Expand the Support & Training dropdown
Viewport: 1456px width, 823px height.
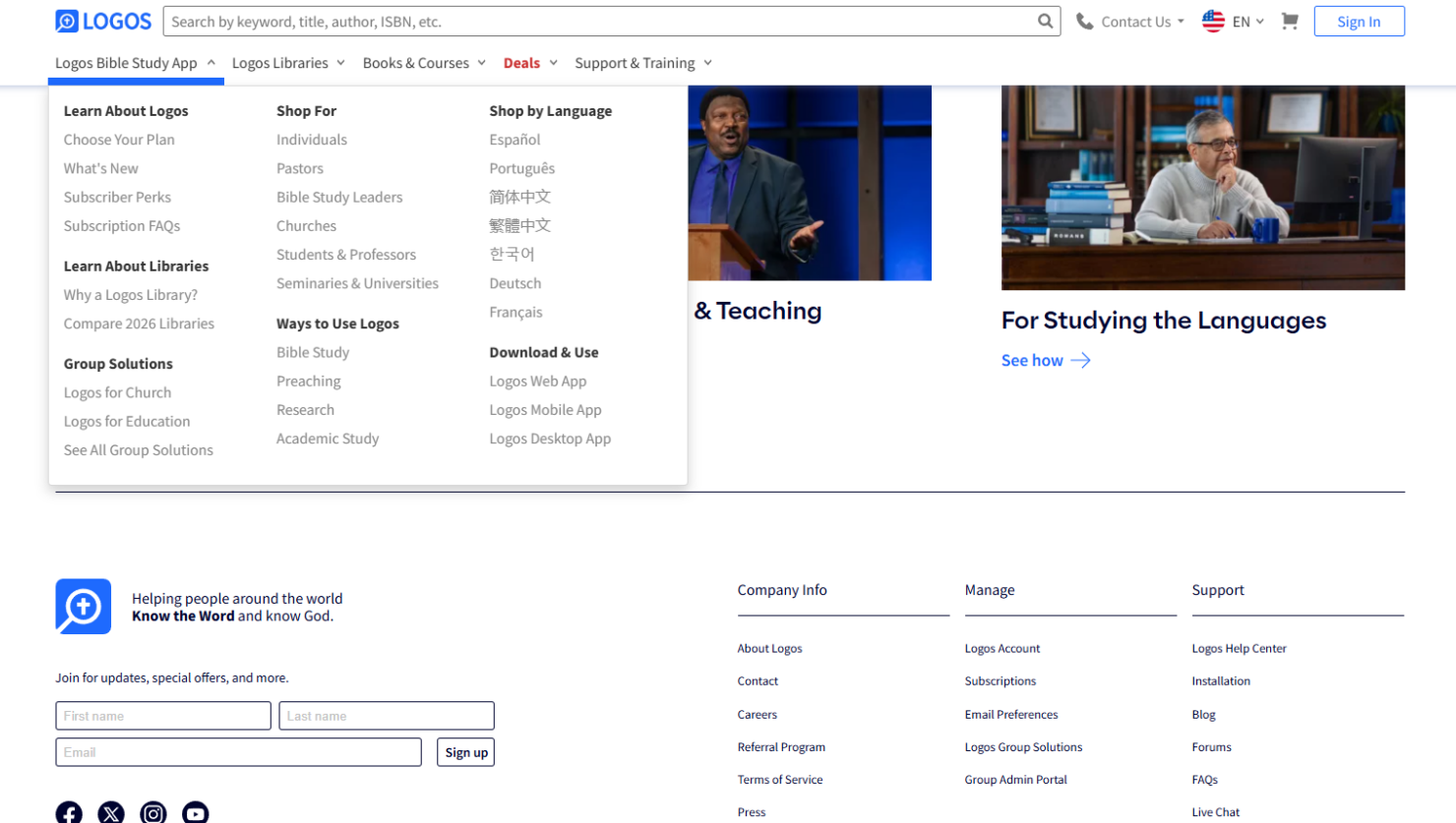[x=642, y=62]
